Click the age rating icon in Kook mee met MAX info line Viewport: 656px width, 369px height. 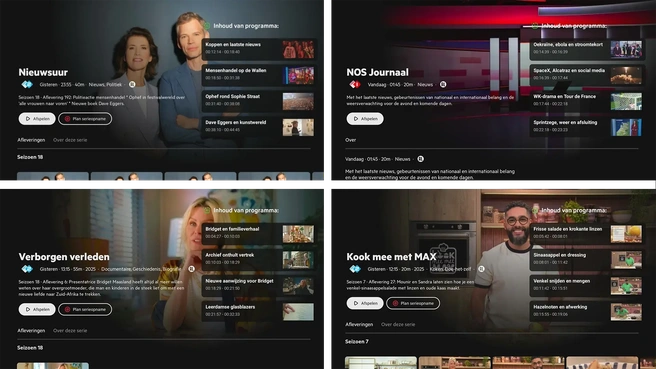tap(482, 269)
